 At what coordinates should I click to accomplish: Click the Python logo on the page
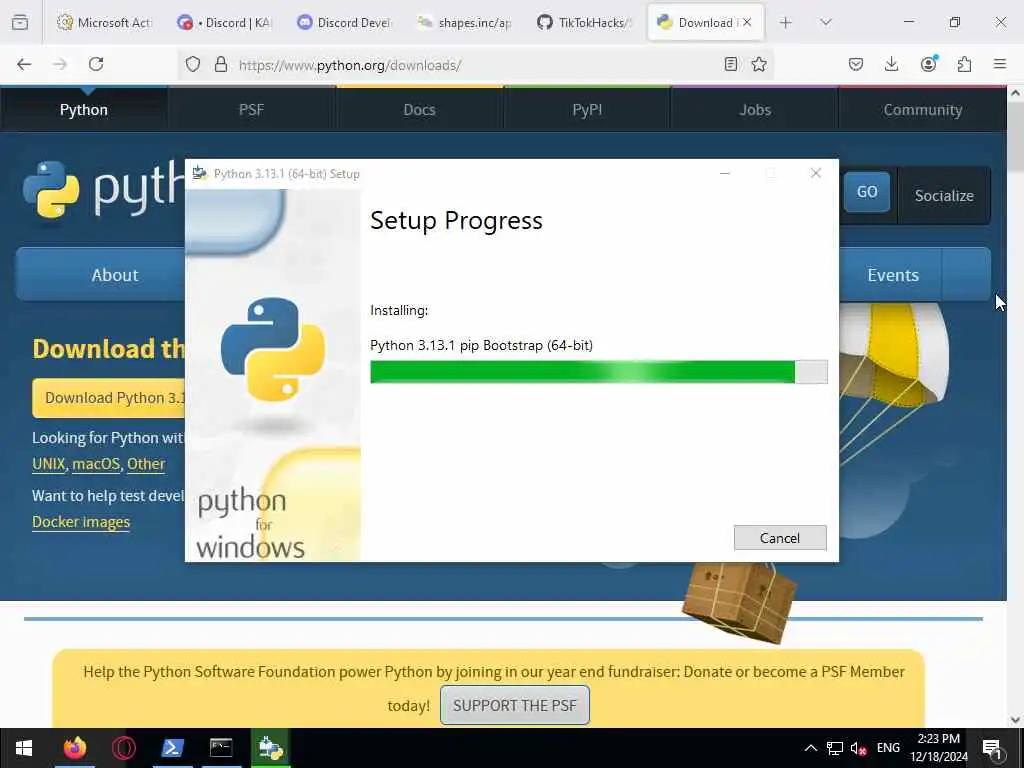[x=103, y=189]
